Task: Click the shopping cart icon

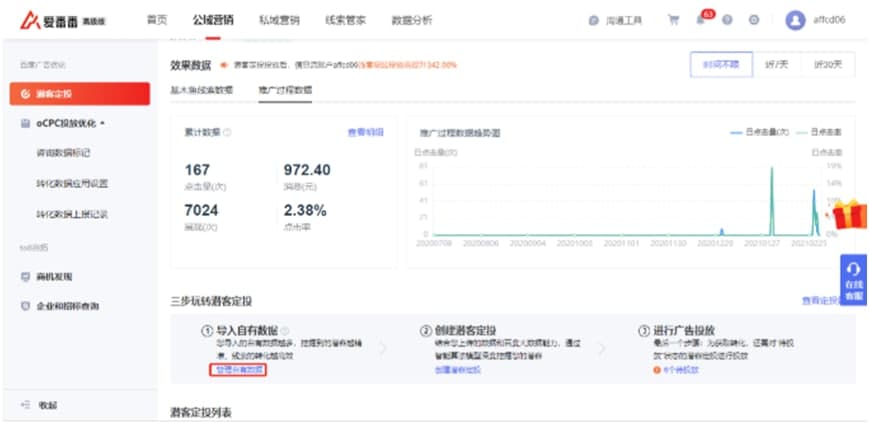Action: coord(673,20)
